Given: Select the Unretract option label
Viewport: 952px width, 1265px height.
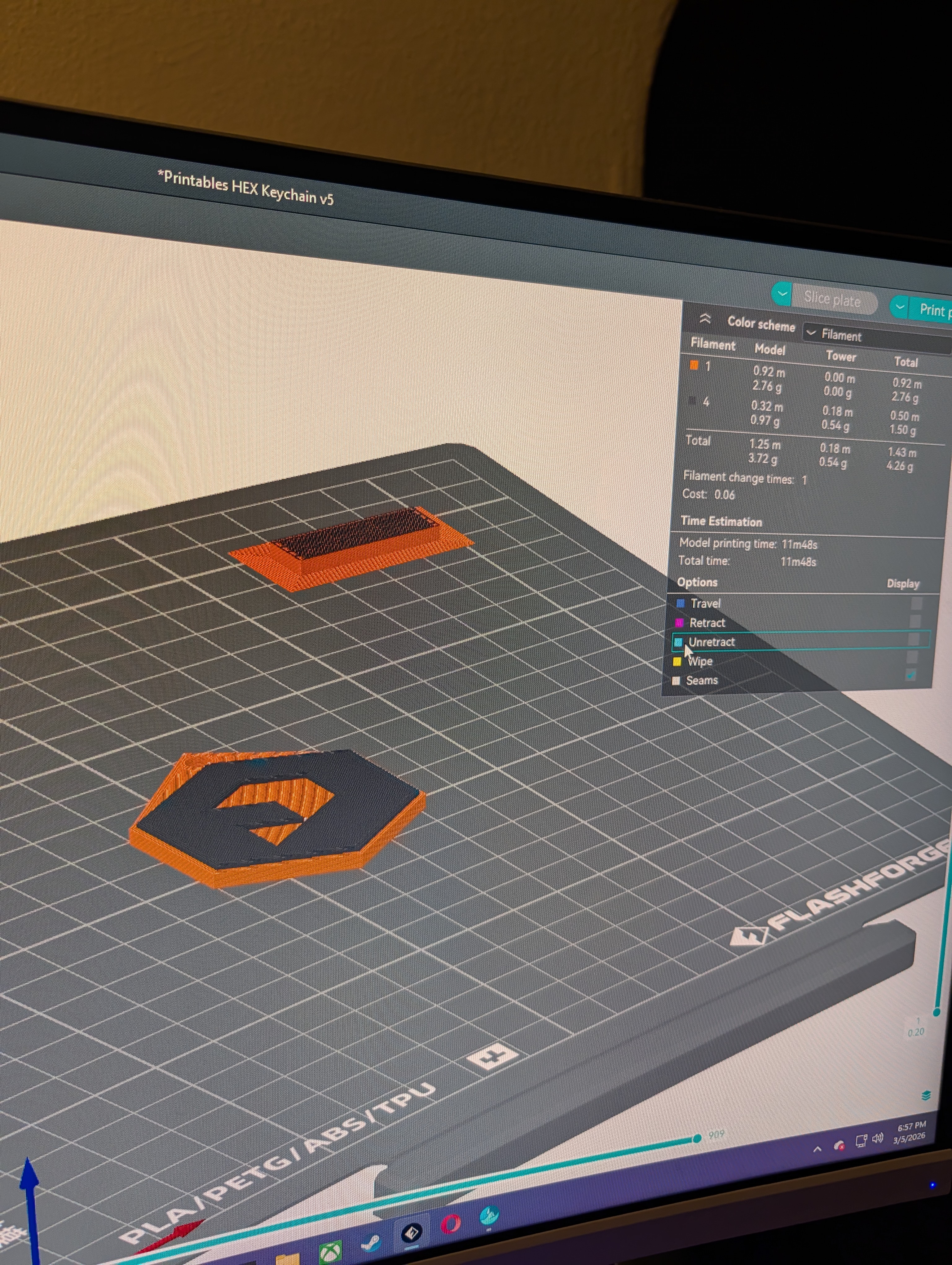Looking at the screenshot, I should coord(712,642).
